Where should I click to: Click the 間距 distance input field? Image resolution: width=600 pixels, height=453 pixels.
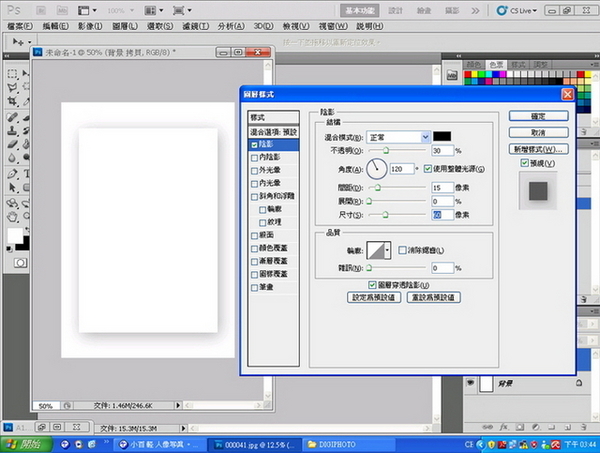442,187
